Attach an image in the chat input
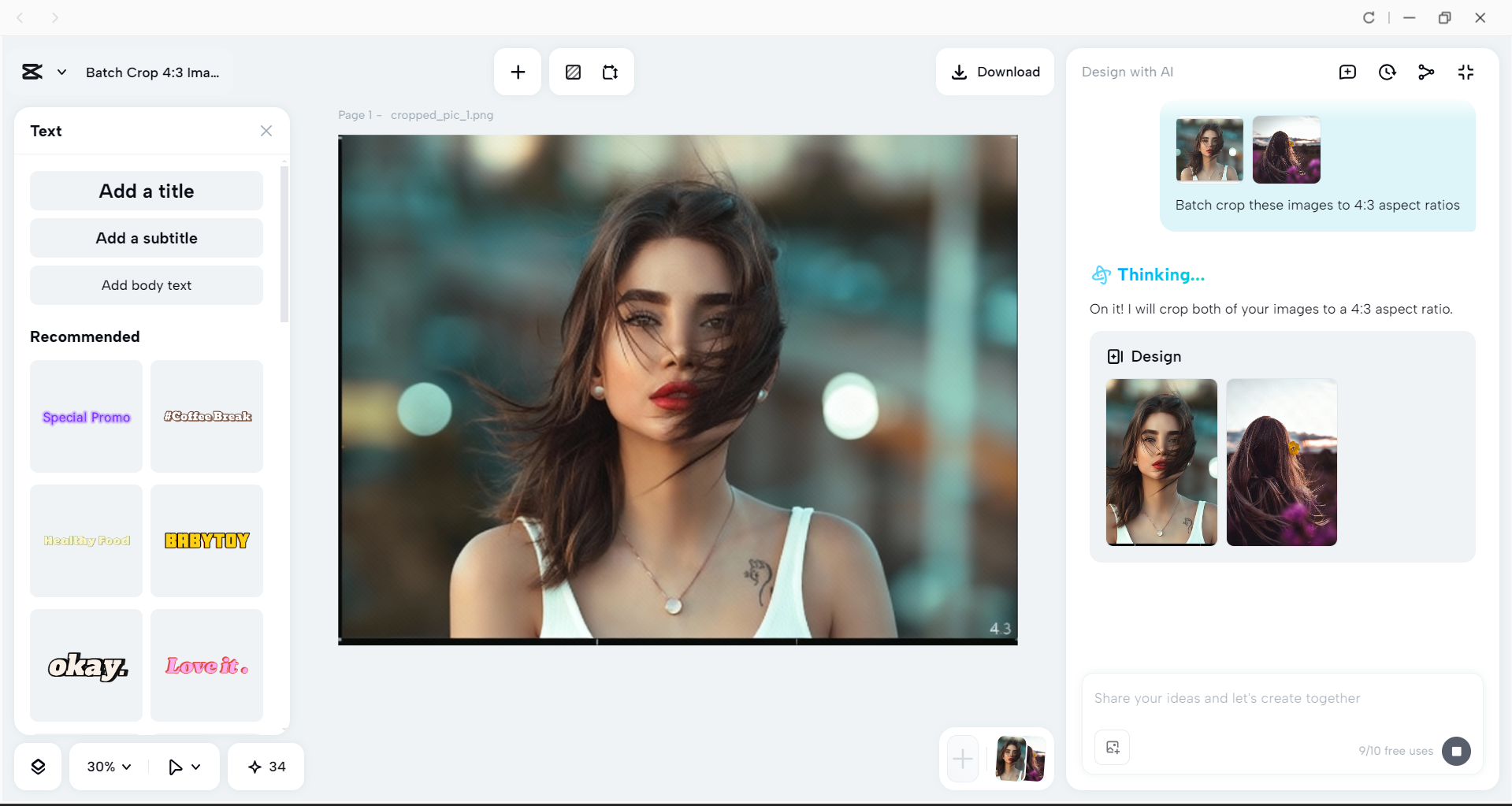Screen dimensions: 1512x806 point(1112,747)
